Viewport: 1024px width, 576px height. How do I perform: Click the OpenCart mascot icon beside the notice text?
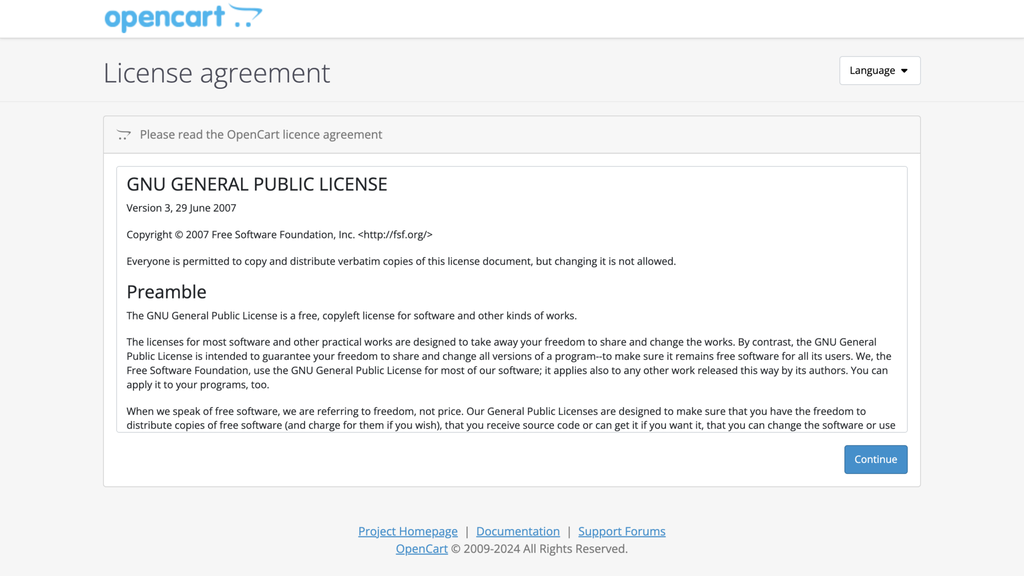pyautogui.click(x=124, y=134)
